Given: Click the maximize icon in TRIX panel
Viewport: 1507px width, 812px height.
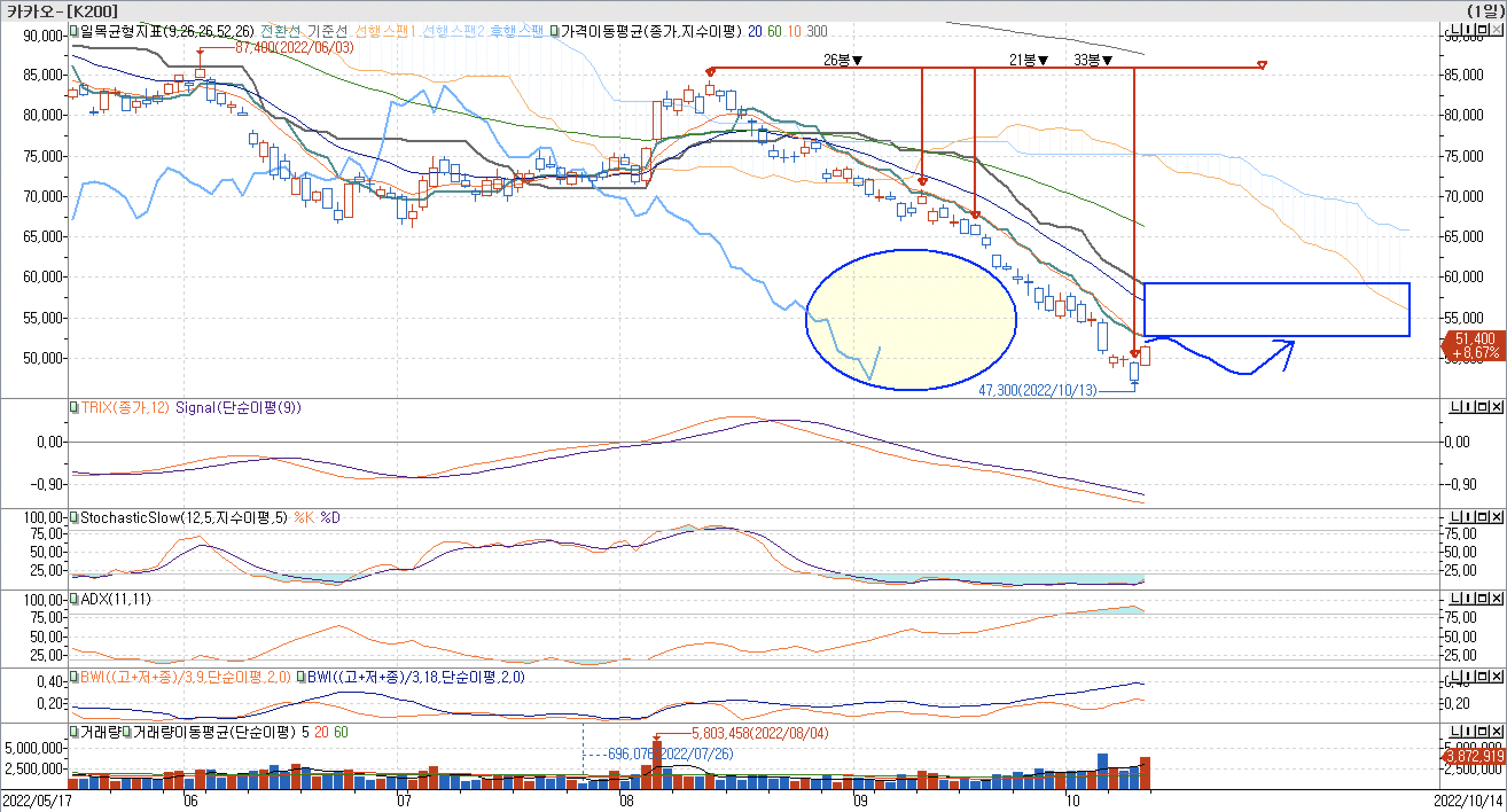Looking at the screenshot, I should pyautogui.click(x=1483, y=407).
